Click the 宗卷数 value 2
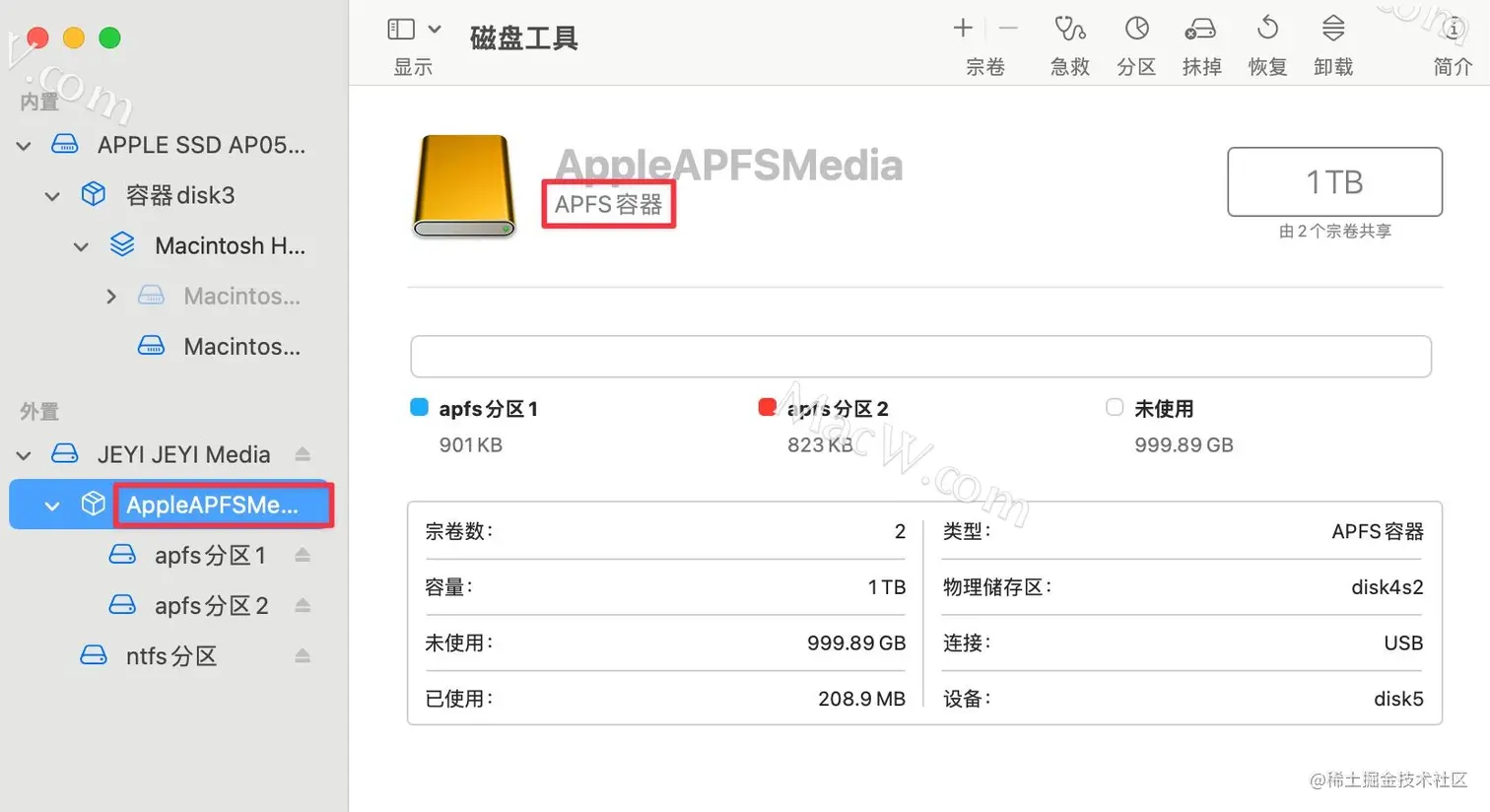The image size is (1490, 812). 900,532
